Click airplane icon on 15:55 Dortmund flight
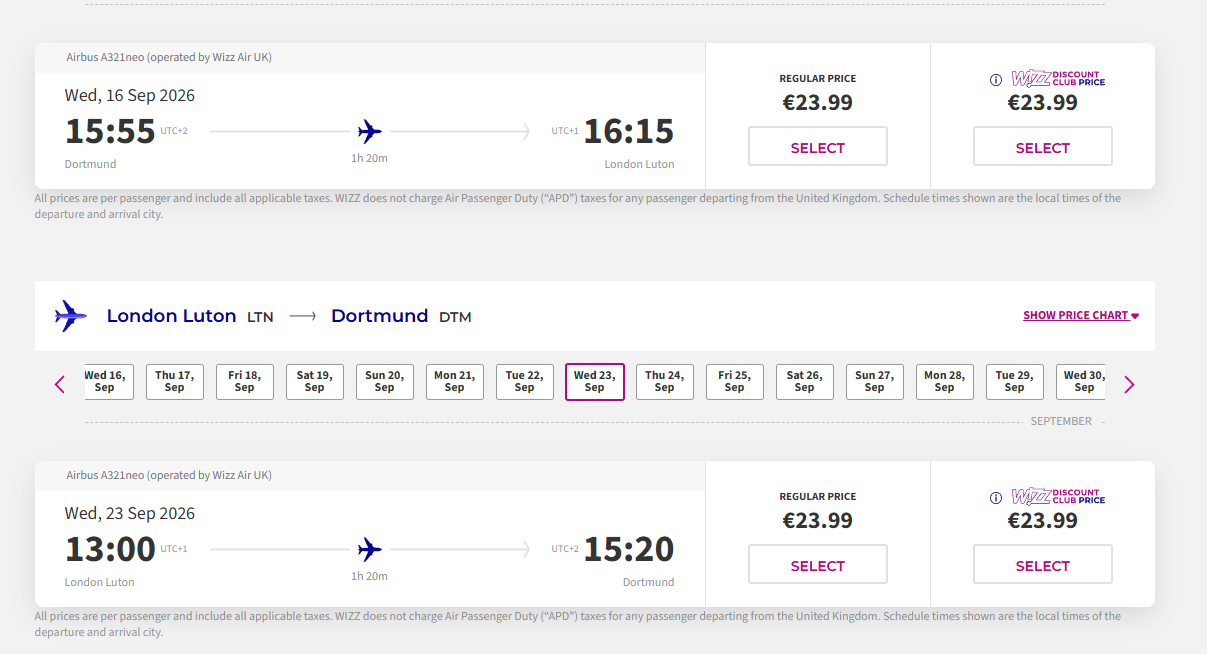The height and width of the screenshot is (654, 1207). point(370,131)
